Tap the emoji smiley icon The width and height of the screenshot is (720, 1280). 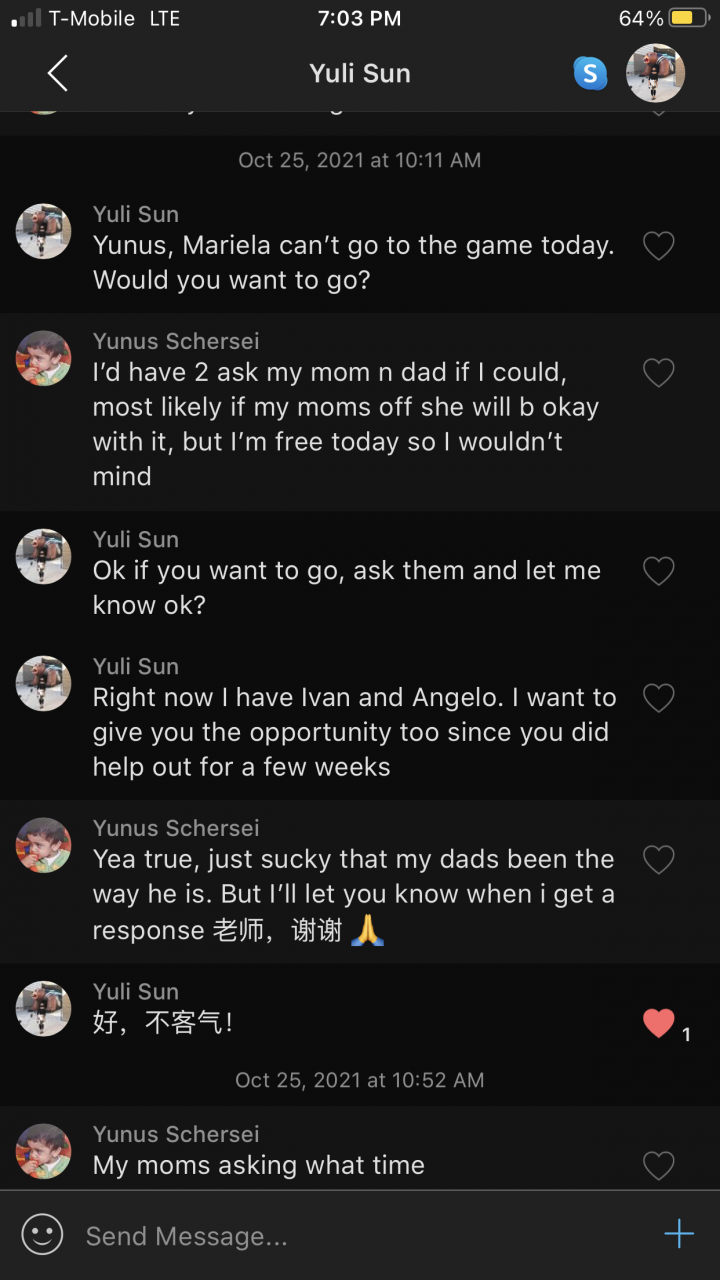(x=42, y=1235)
